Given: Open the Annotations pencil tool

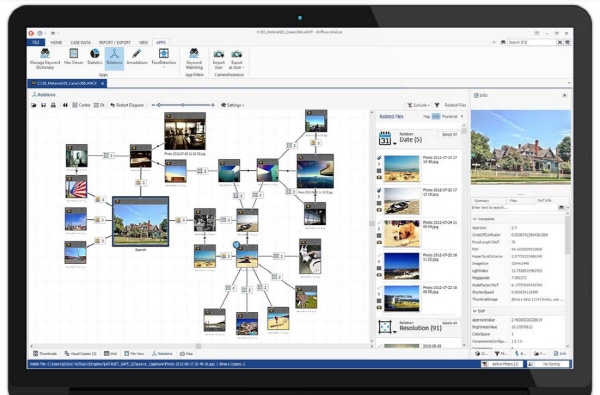Looking at the screenshot, I should click(137, 56).
